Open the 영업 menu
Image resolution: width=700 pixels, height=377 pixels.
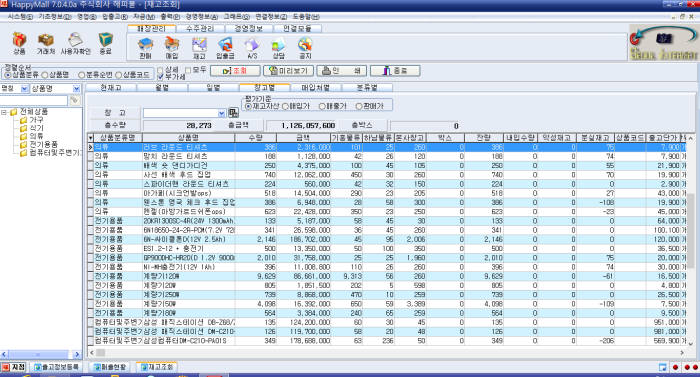click(86, 17)
